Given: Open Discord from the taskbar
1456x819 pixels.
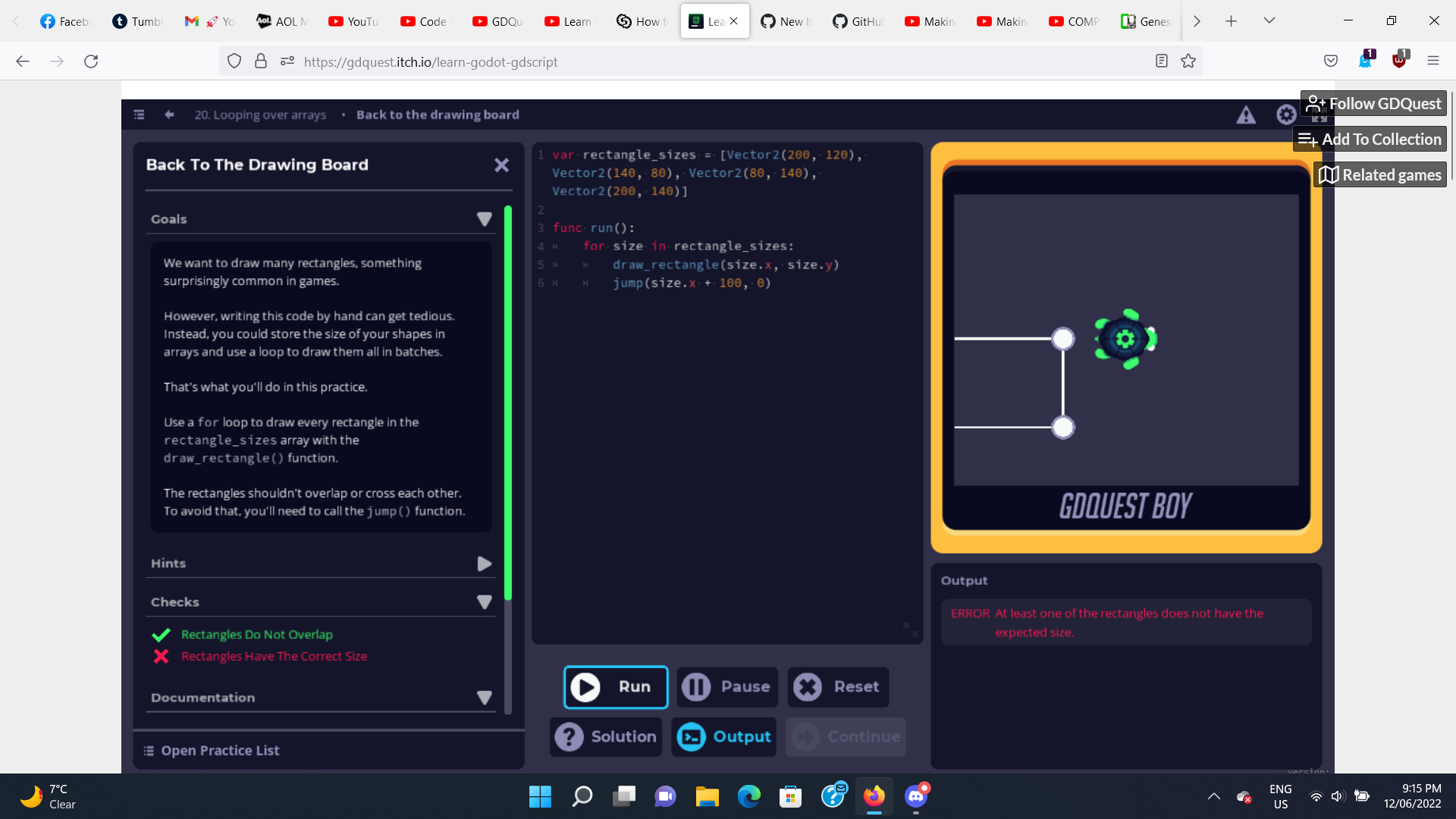Looking at the screenshot, I should (916, 796).
